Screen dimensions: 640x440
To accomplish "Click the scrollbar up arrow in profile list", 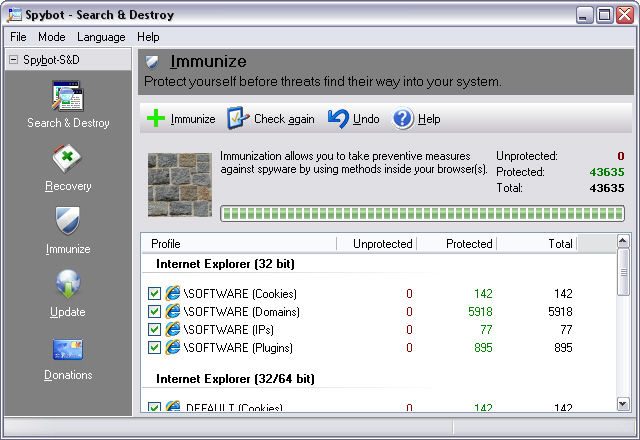I will coord(623,241).
